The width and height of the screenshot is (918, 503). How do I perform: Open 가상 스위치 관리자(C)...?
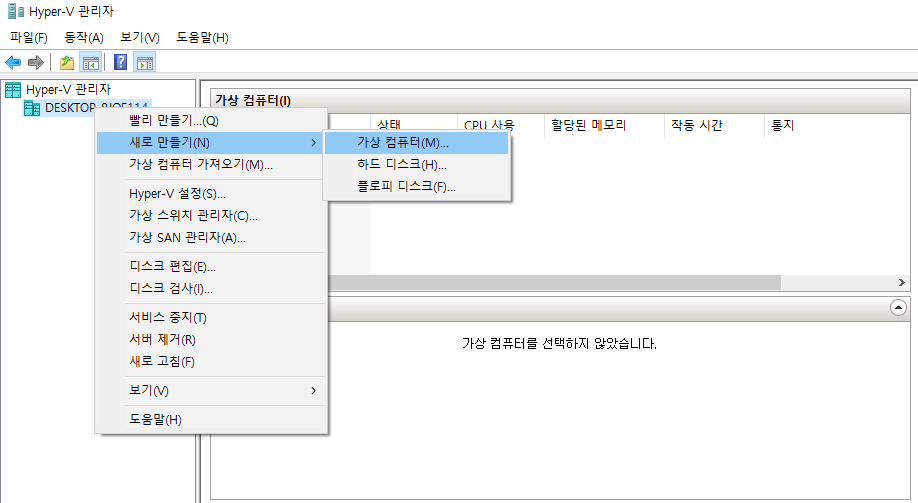pos(210,215)
